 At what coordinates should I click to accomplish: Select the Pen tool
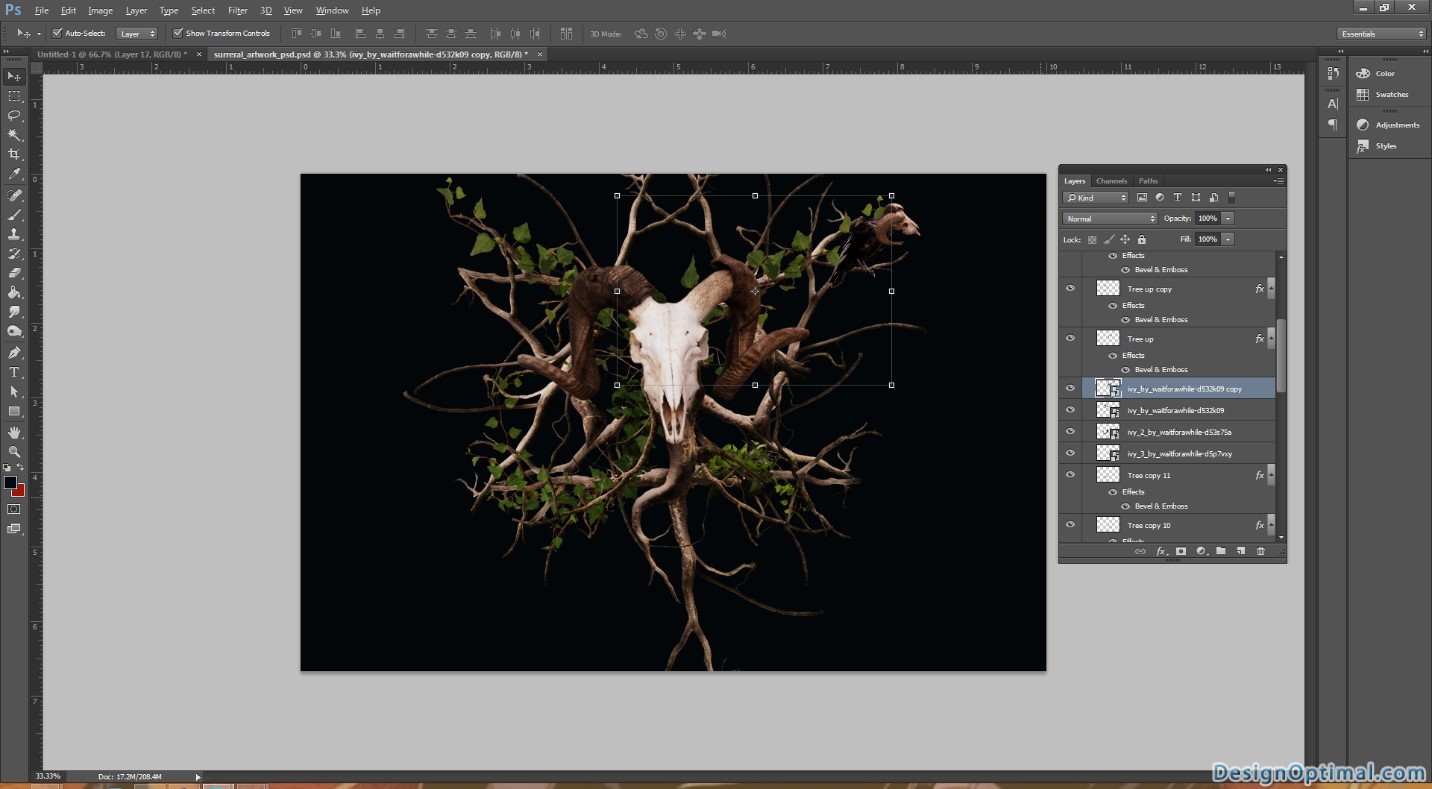click(x=14, y=353)
